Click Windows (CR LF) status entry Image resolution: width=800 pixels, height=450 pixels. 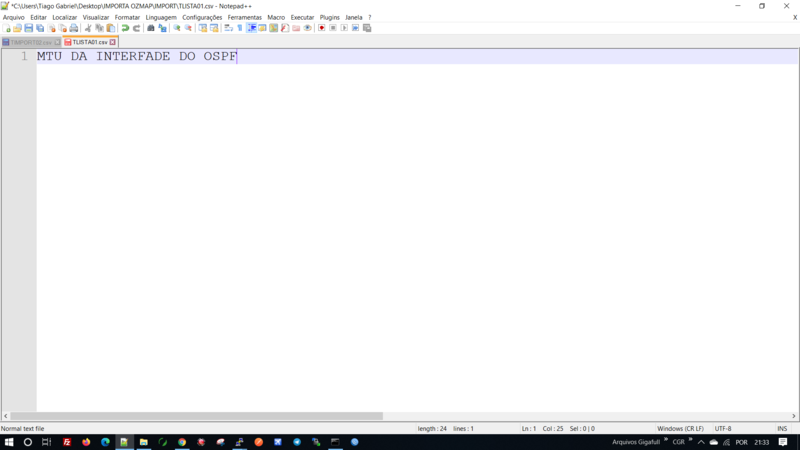click(680, 429)
